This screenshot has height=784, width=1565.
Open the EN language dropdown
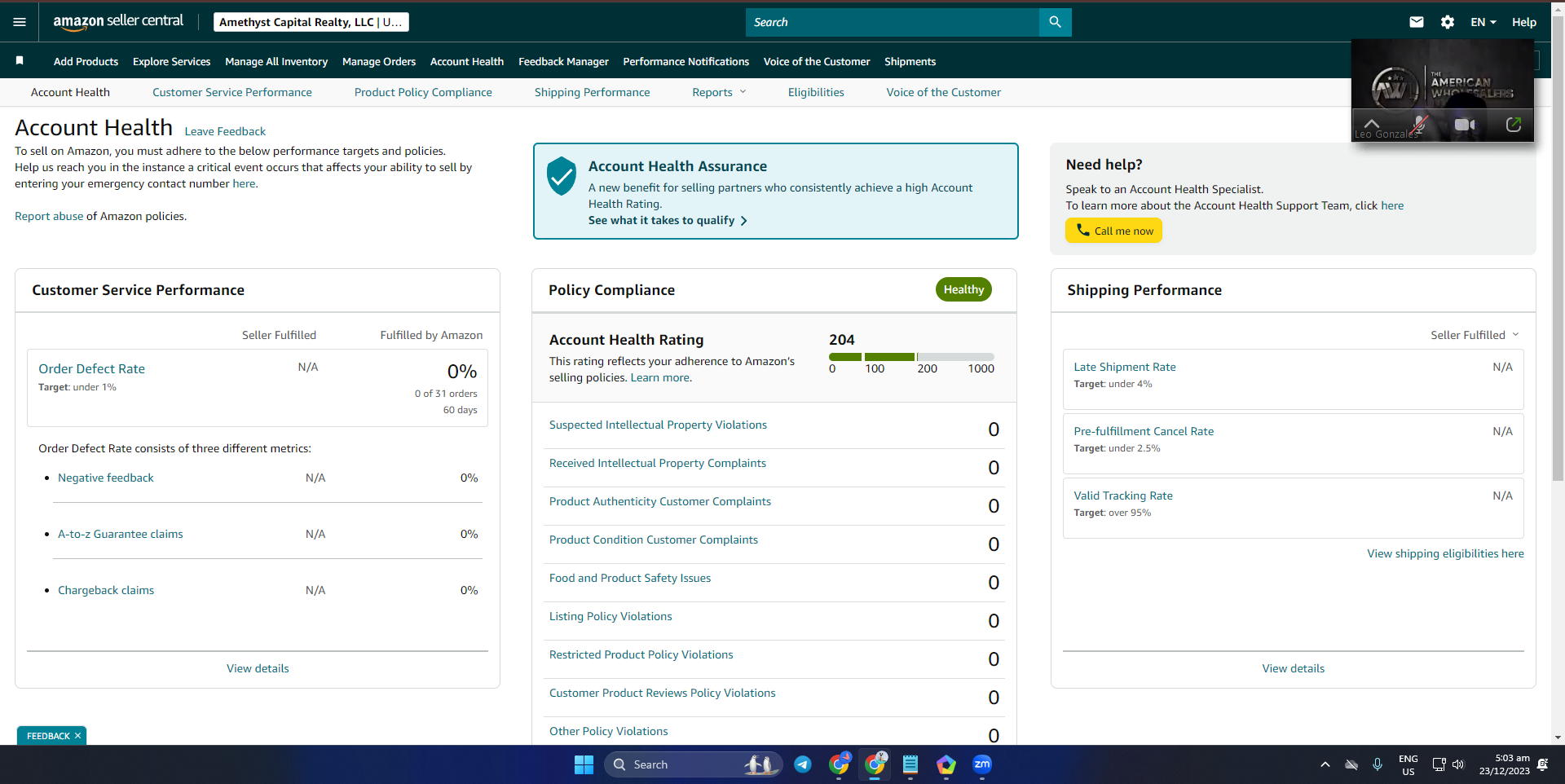point(1483,22)
